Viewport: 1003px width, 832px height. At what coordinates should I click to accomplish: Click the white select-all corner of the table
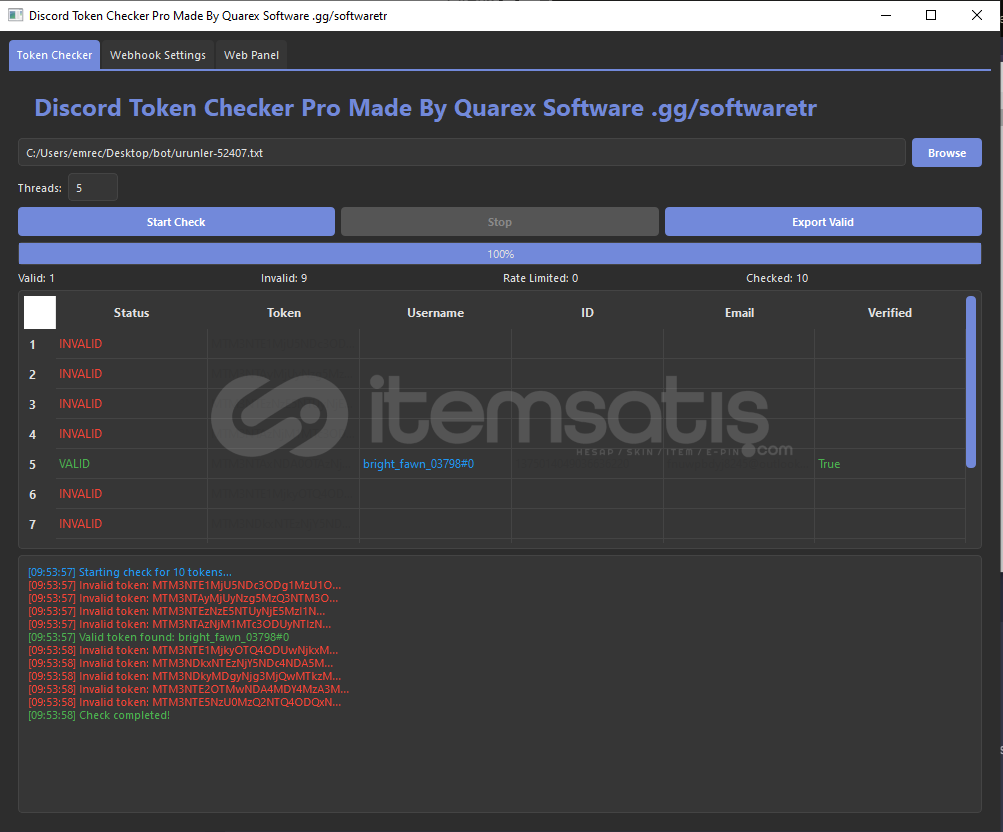pyautogui.click(x=40, y=312)
